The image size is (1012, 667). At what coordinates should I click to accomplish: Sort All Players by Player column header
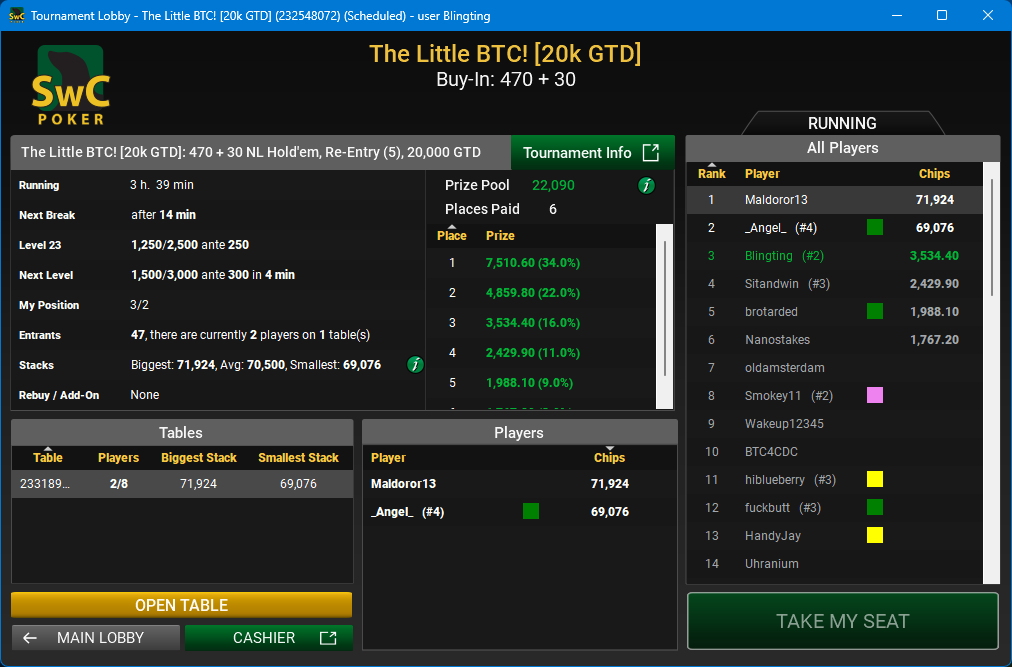tap(762, 174)
